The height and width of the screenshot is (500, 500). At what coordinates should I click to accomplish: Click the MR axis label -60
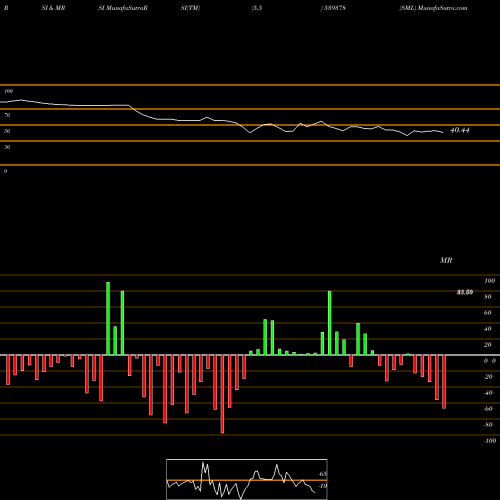pyautogui.click(x=488, y=409)
